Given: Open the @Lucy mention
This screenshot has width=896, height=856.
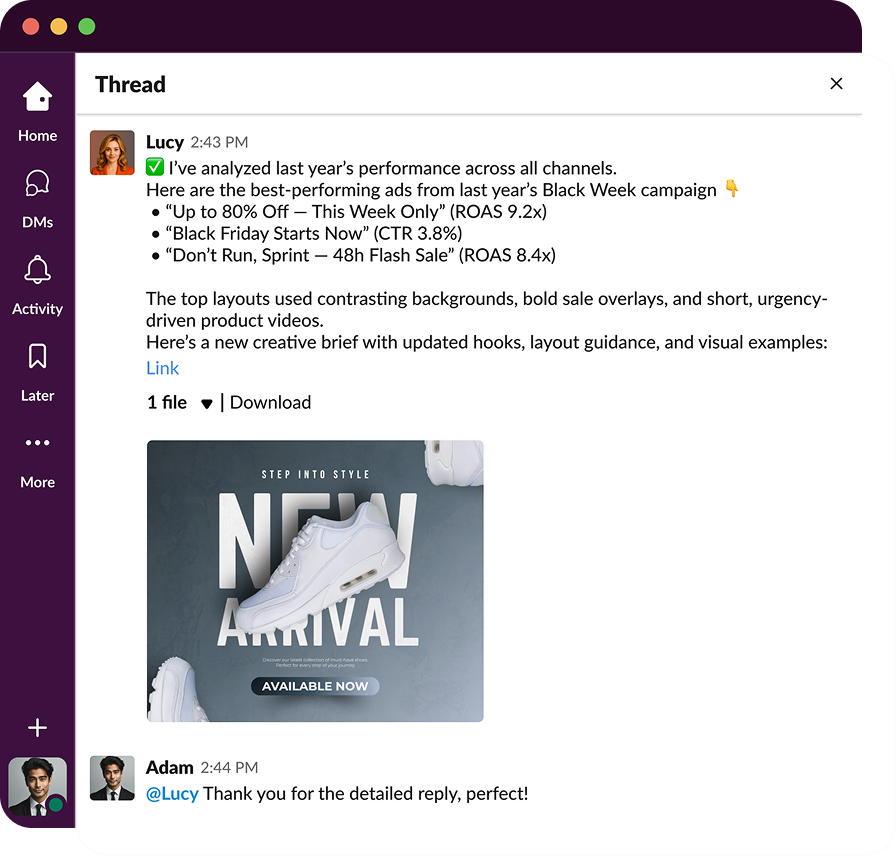Looking at the screenshot, I should (172, 794).
